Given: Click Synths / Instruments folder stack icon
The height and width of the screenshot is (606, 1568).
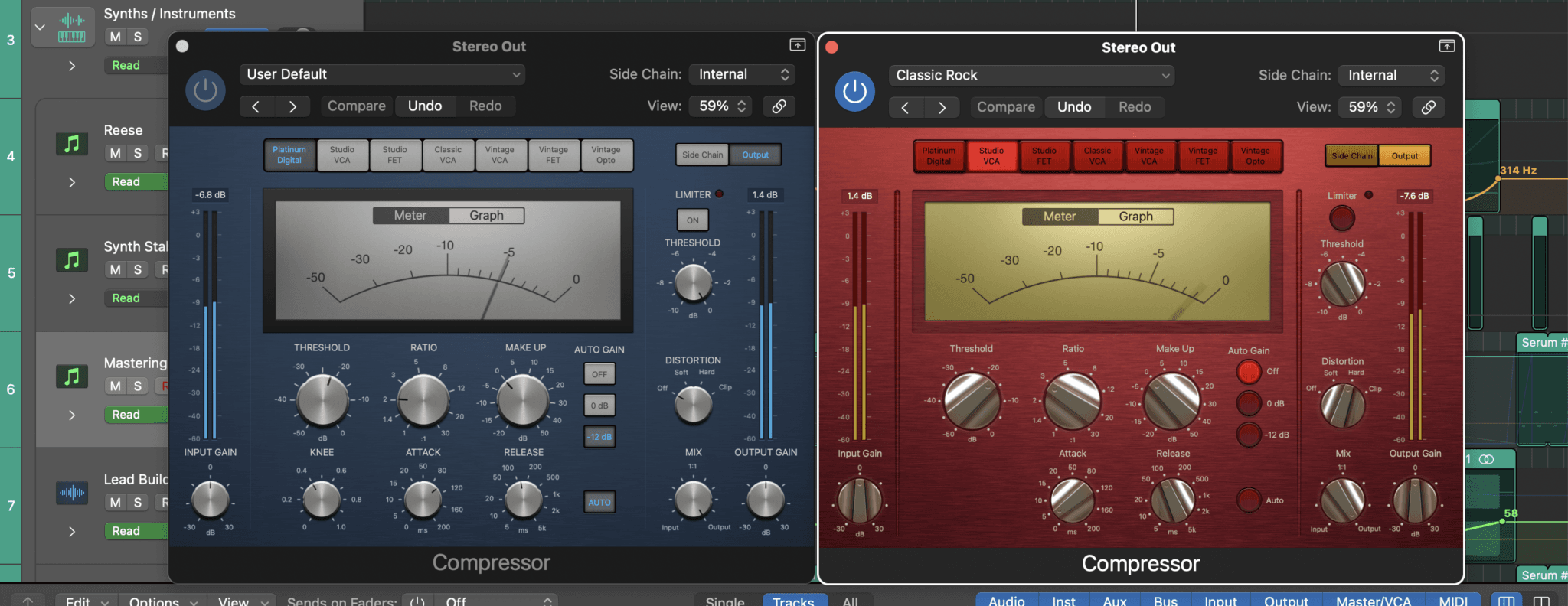Looking at the screenshot, I should (72, 28).
